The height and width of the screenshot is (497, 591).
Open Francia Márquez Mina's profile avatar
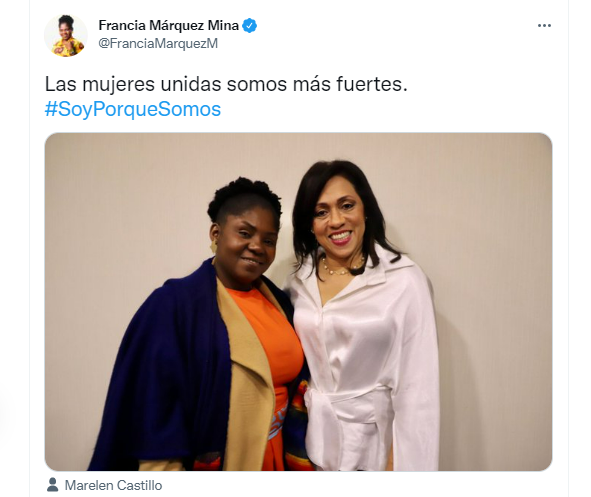point(66,35)
